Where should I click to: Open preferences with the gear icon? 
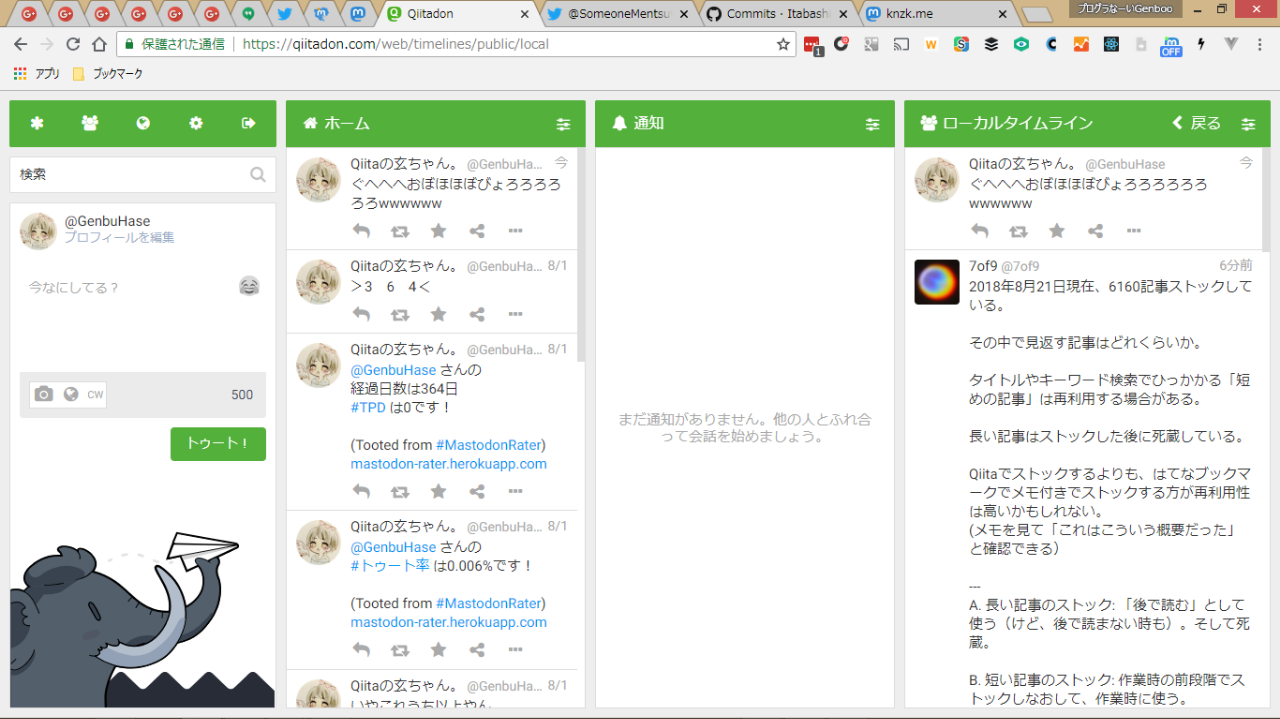196,123
